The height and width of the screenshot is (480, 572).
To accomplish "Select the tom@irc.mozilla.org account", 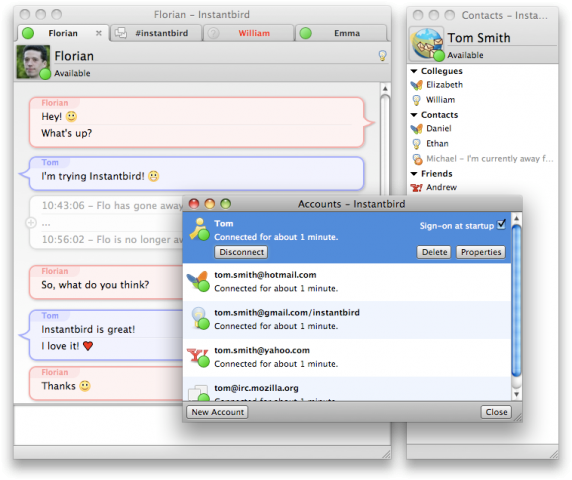I will 347,389.
